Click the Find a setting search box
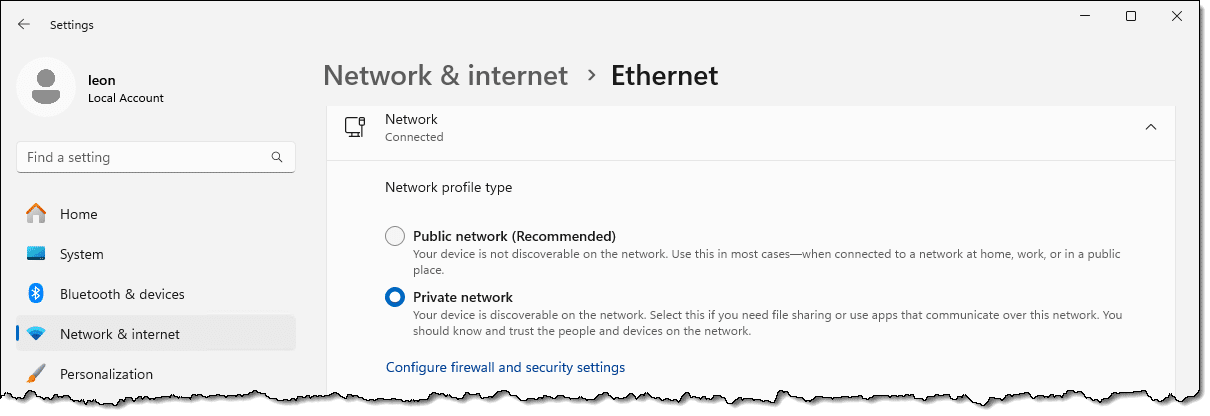The height and width of the screenshot is (416, 1210). [x=156, y=157]
